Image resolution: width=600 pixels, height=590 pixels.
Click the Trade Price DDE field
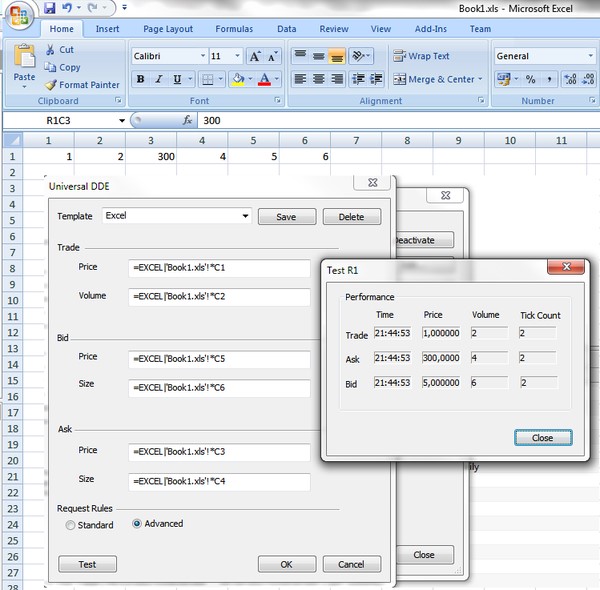[x=219, y=268]
